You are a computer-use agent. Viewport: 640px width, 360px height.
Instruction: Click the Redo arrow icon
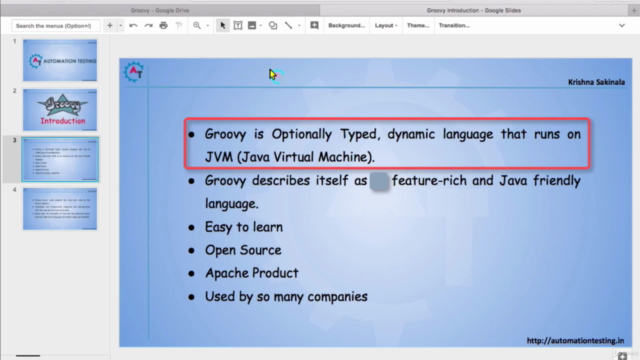(149, 25)
